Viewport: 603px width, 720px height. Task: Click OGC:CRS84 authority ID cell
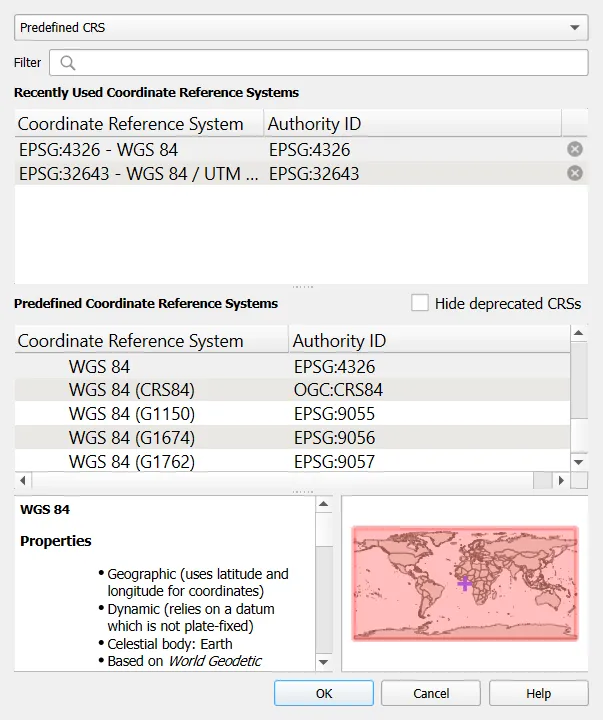pyautogui.click(x=338, y=390)
